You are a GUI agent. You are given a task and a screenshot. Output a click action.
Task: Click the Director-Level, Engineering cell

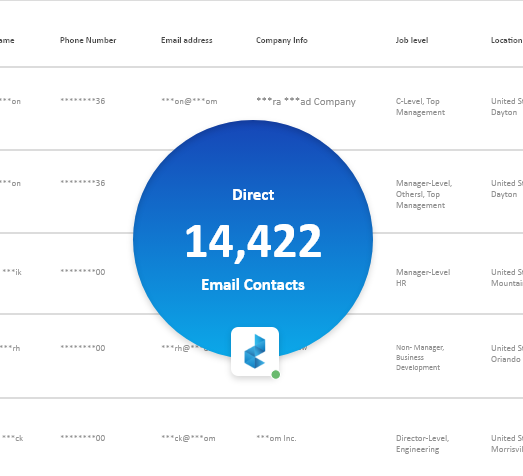pyautogui.click(x=422, y=444)
